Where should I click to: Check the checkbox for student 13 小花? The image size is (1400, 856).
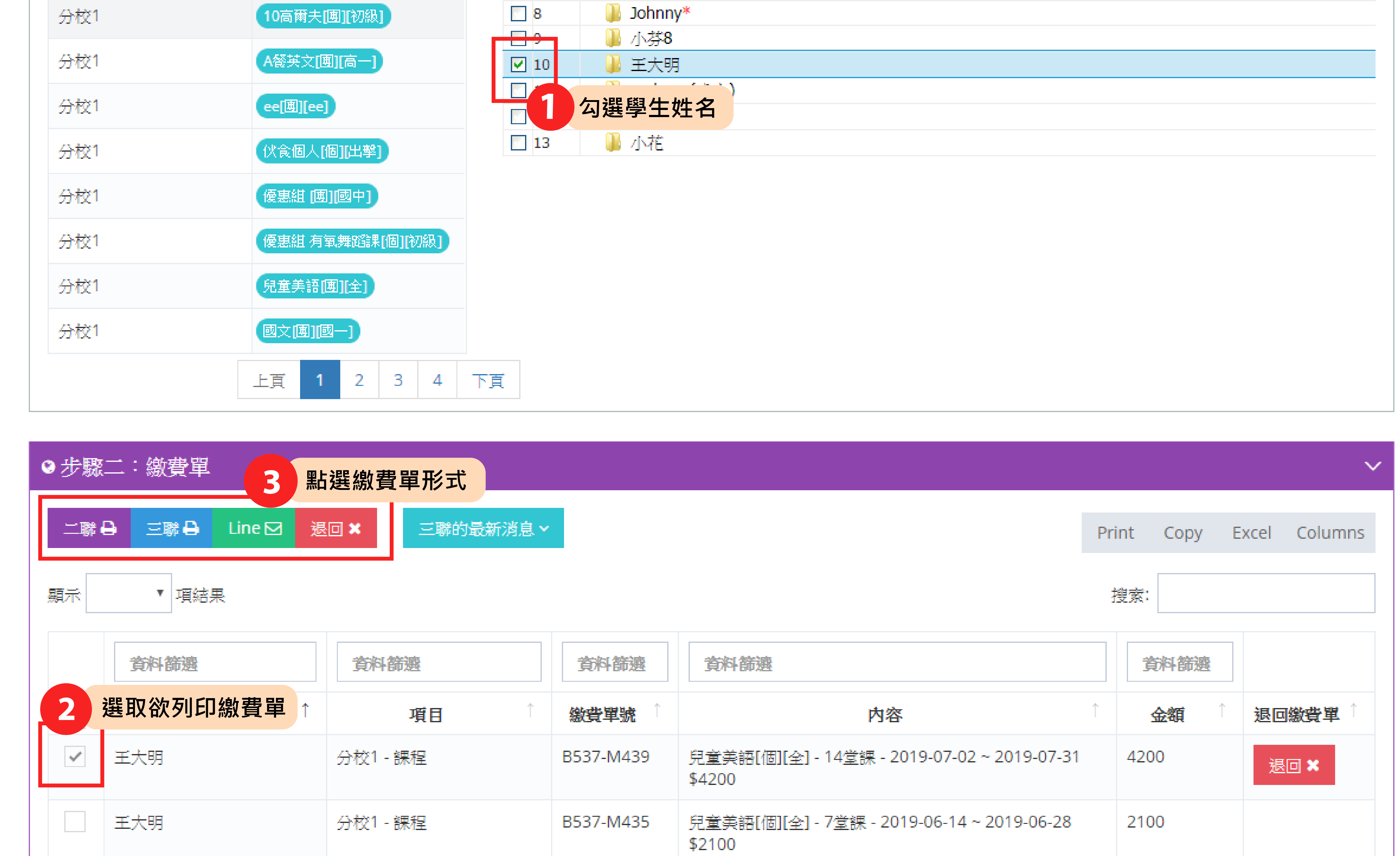click(x=518, y=143)
